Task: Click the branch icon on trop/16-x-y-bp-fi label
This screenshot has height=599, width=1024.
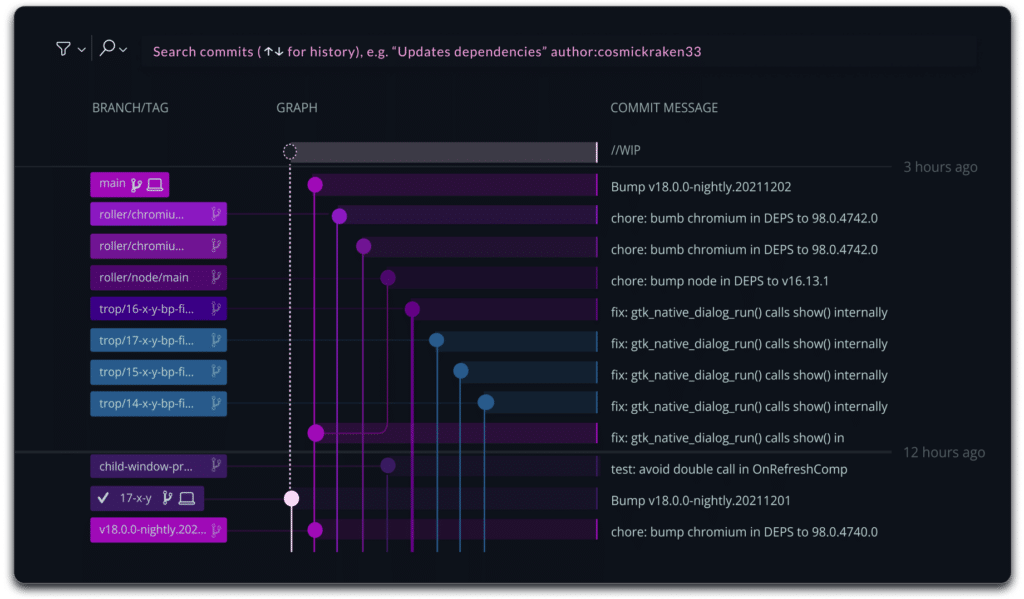Action: click(x=216, y=309)
